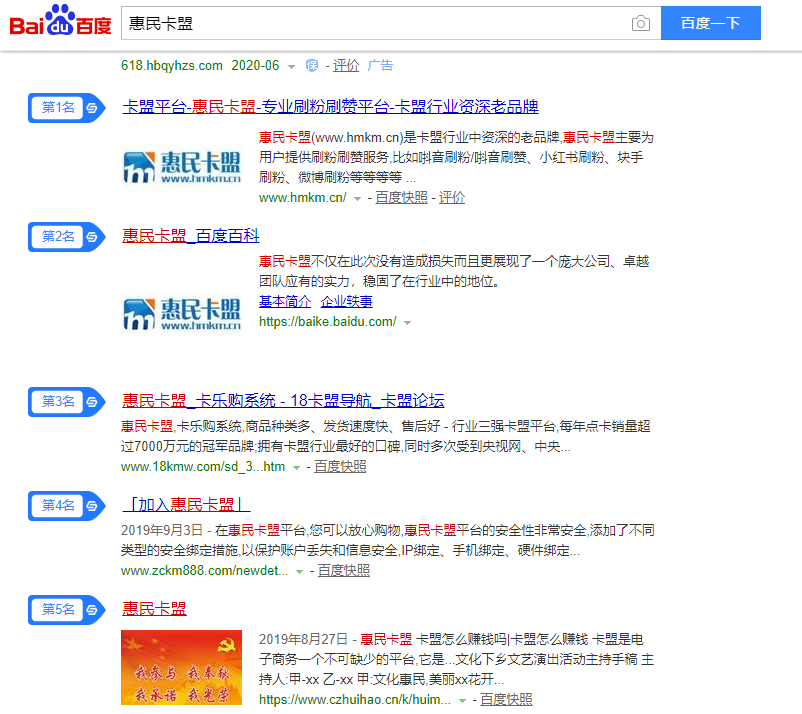This screenshot has width=802, height=714.
Task: Expand dropdown arrow next to www.hmkm.cn/
Action: [358, 198]
